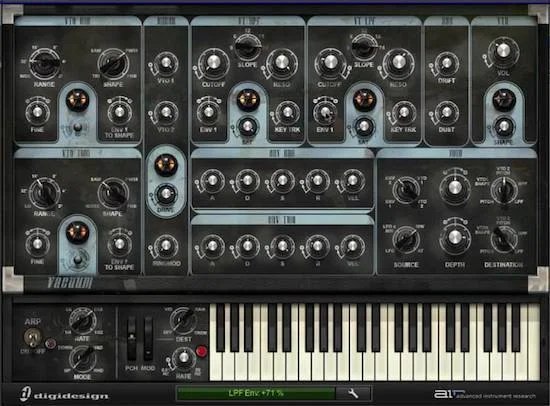Click the LFO DEST selector knob

(183, 321)
